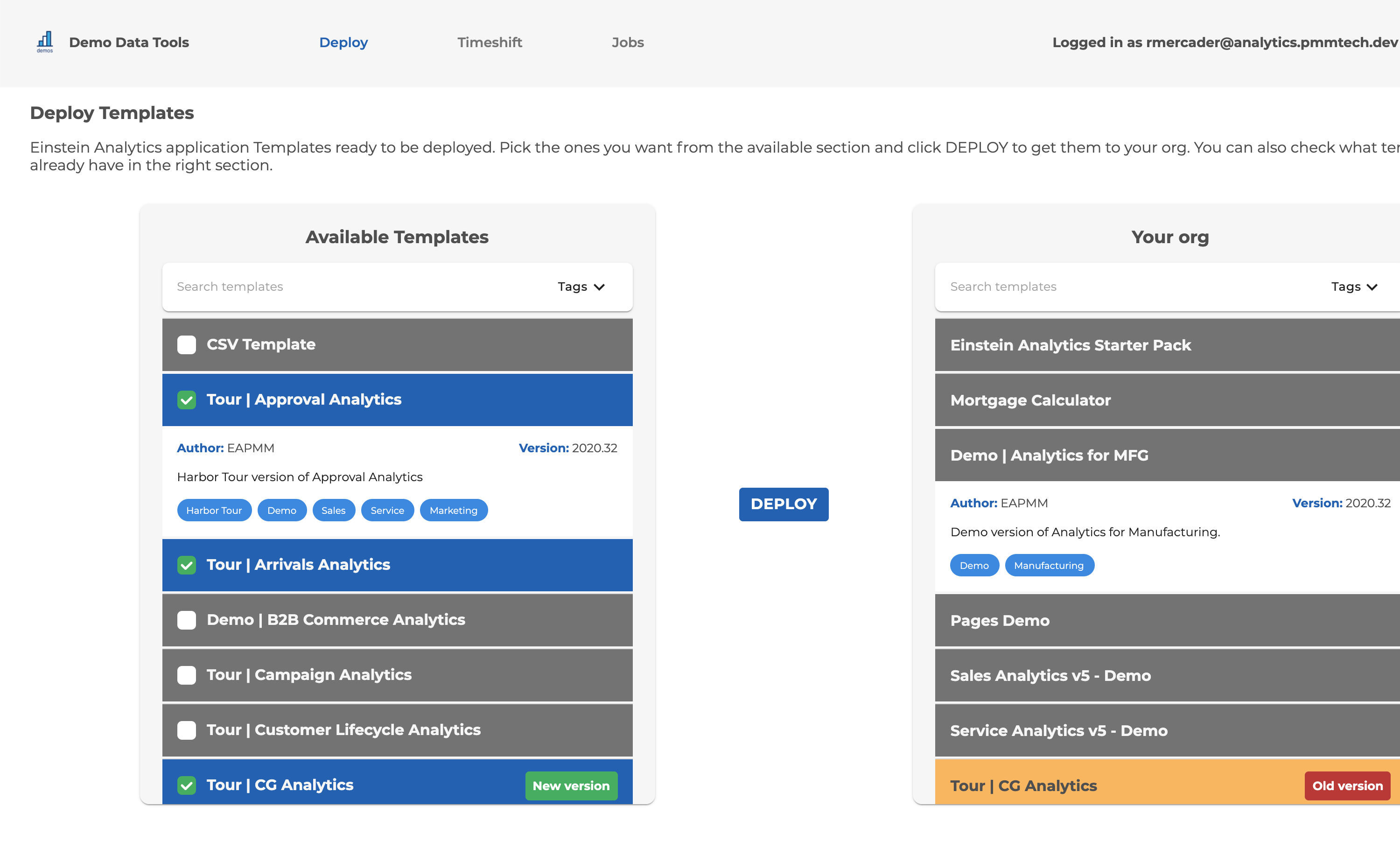
Task: Check the CSV Template checkbox
Action: click(186, 344)
